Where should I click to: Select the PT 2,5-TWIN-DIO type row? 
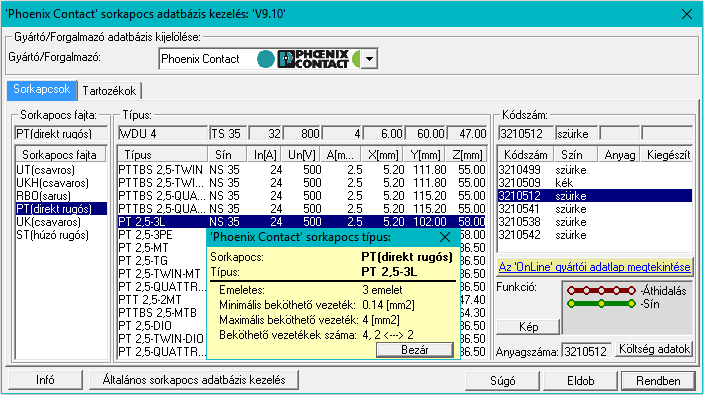point(162,339)
